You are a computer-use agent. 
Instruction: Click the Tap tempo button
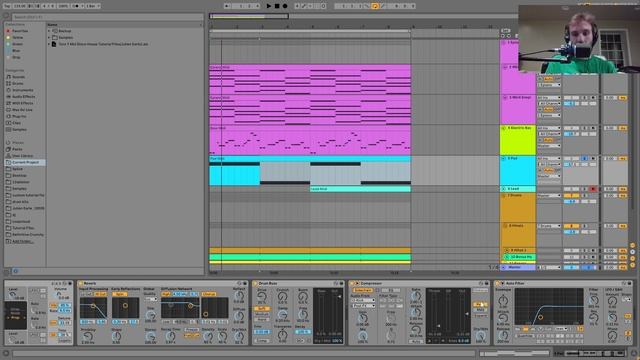click(x=7, y=6)
